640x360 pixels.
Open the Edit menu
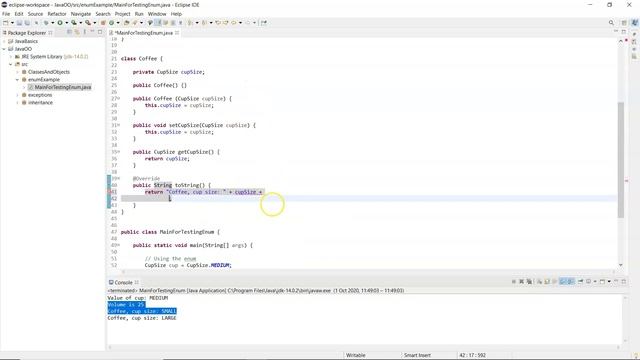[x=19, y=14]
